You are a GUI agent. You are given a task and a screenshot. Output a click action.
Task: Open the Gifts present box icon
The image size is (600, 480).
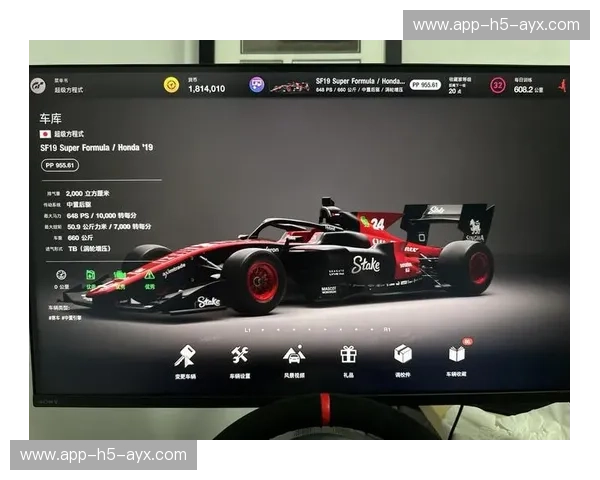(x=348, y=354)
